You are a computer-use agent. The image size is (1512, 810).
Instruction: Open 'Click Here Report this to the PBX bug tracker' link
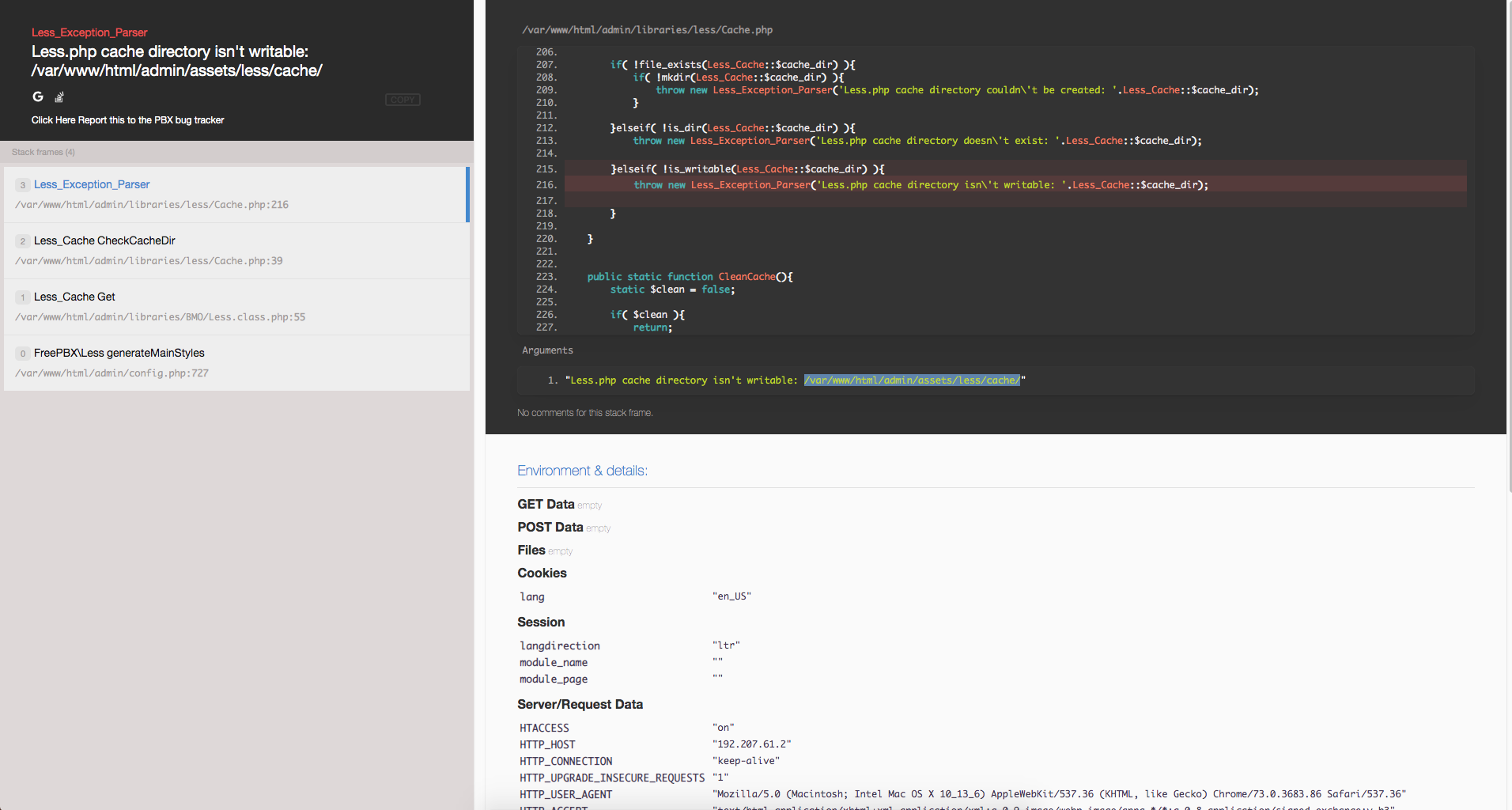click(128, 120)
